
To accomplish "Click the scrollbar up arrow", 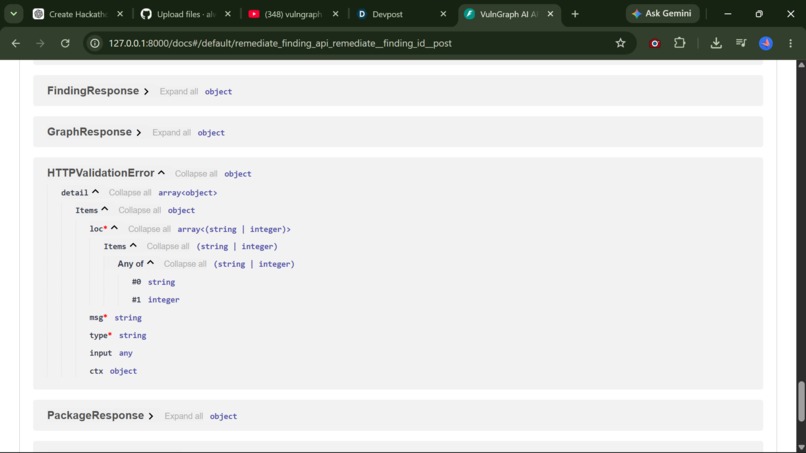I will click(801, 65).
